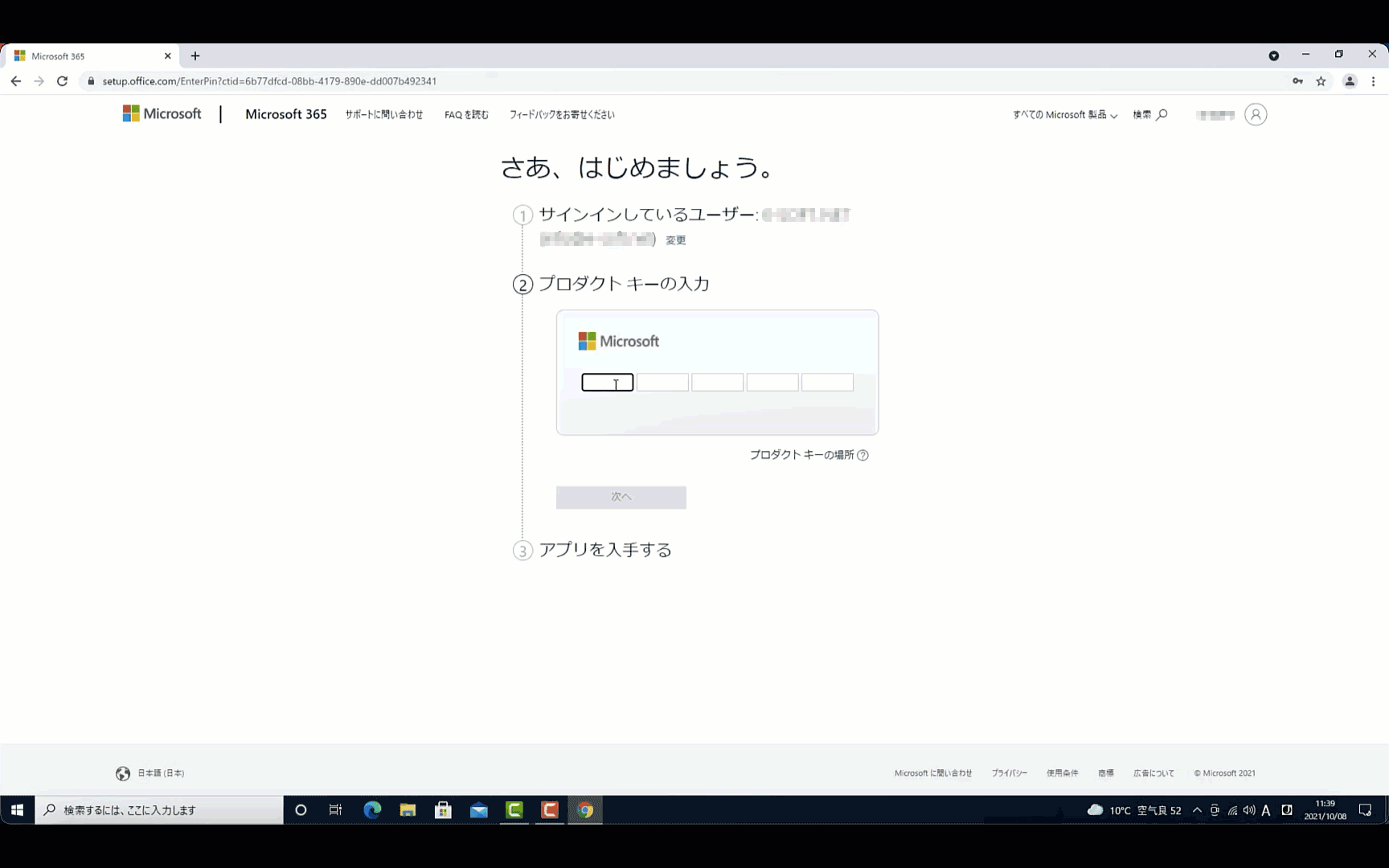Open Cortana circle icon

pos(301,810)
